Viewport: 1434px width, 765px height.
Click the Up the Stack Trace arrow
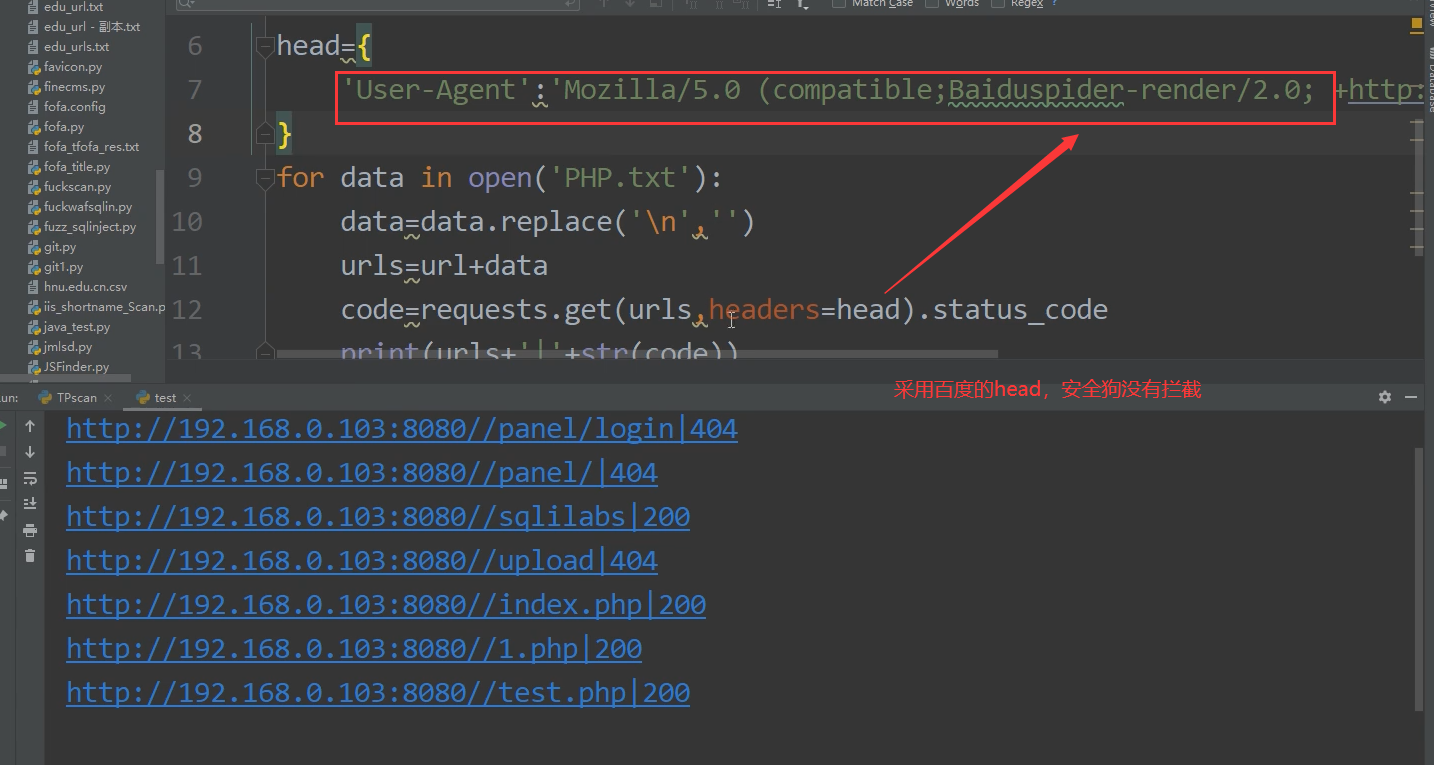pyautogui.click(x=30, y=427)
